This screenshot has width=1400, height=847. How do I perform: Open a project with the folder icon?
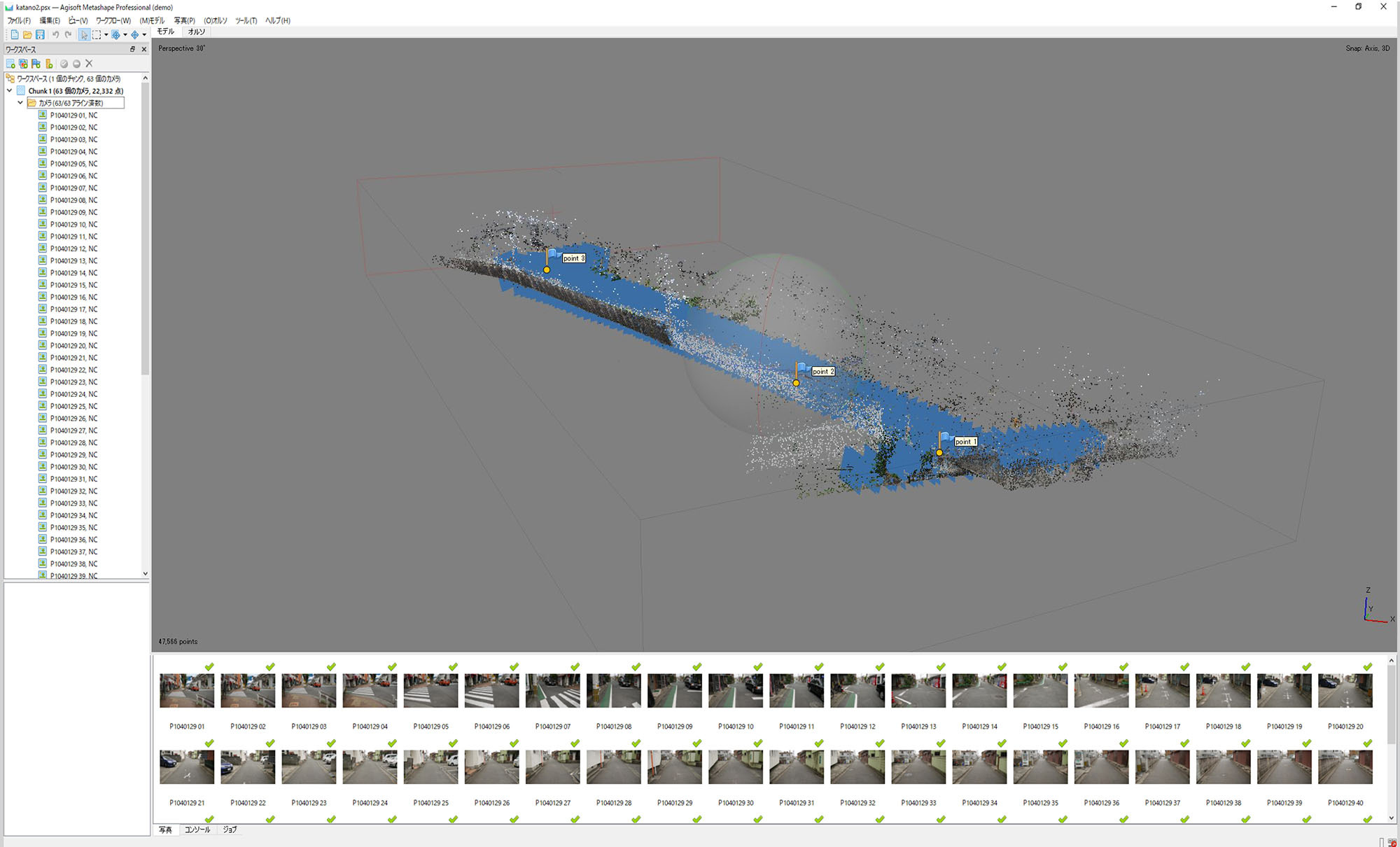click(27, 34)
